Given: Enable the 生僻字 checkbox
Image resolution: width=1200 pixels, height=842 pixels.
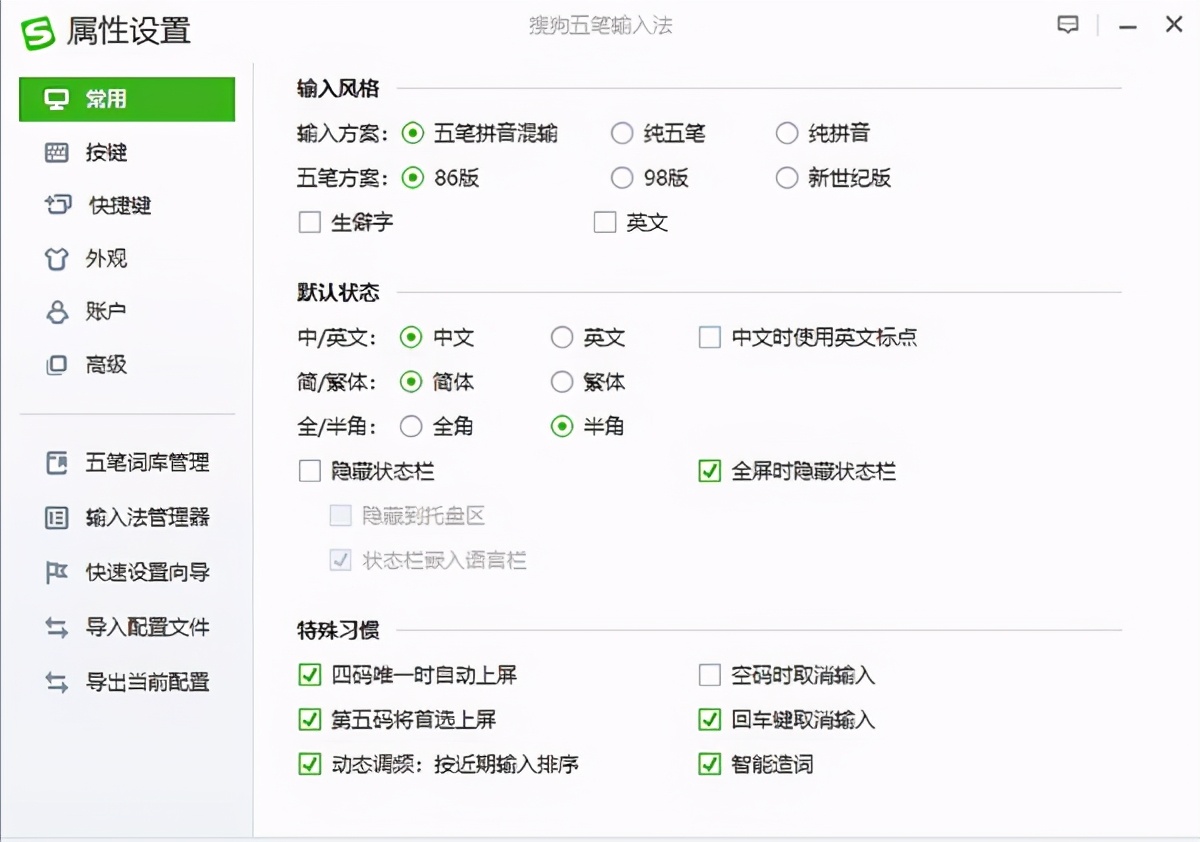Looking at the screenshot, I should click(x=310, y=222).
